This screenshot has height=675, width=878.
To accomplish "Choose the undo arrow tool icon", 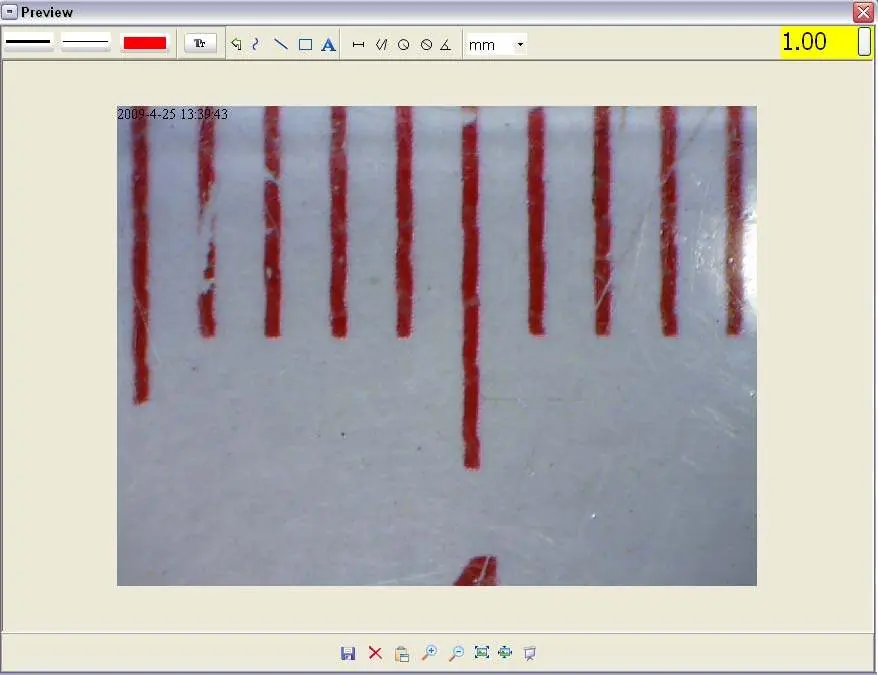I will (x=236, y=44).
